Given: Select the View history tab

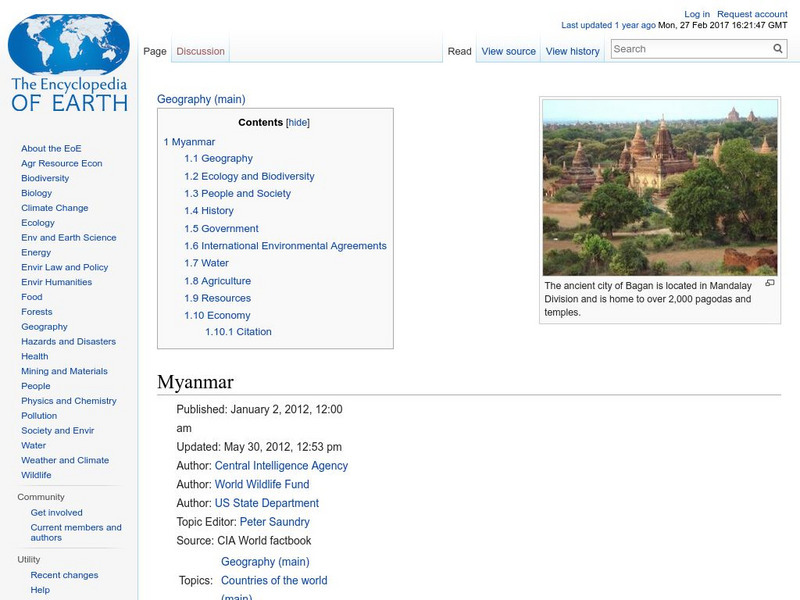Looking at the screenshot, I should [572, 50].
